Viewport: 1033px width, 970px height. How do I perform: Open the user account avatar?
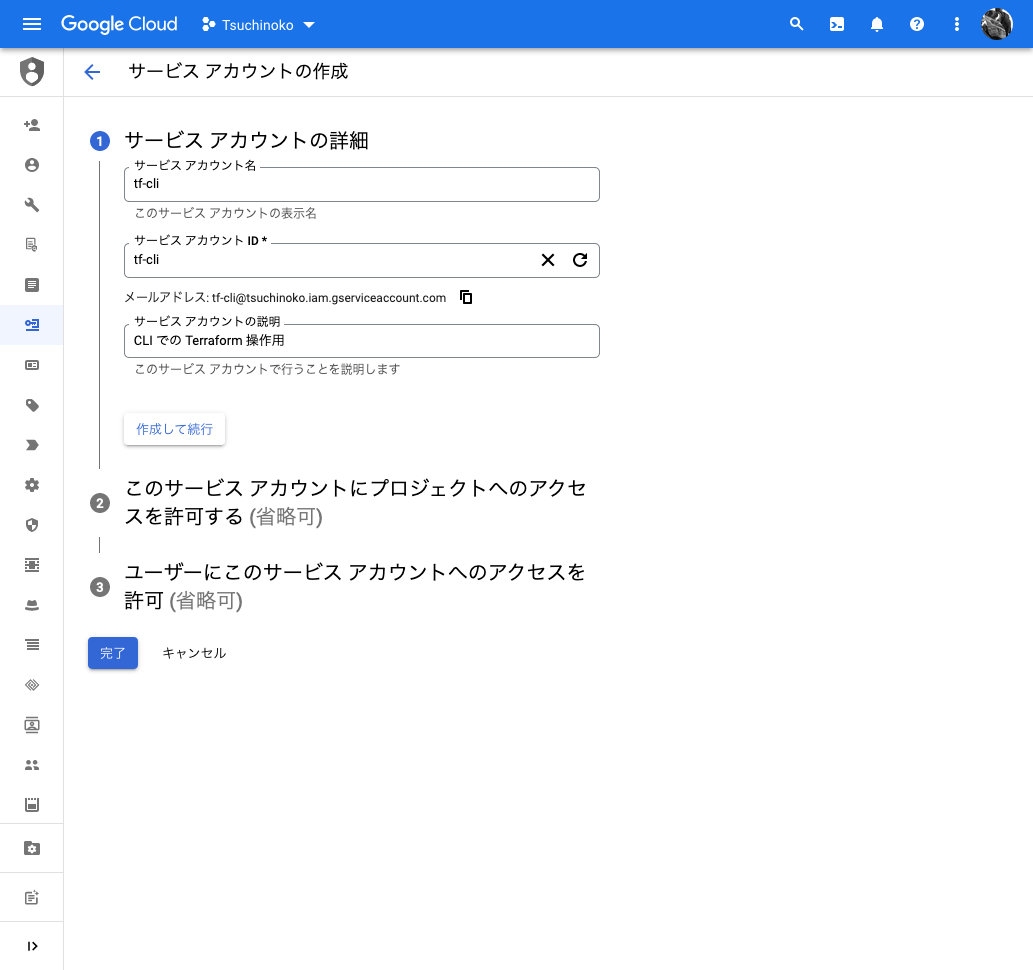coord(997,24)
